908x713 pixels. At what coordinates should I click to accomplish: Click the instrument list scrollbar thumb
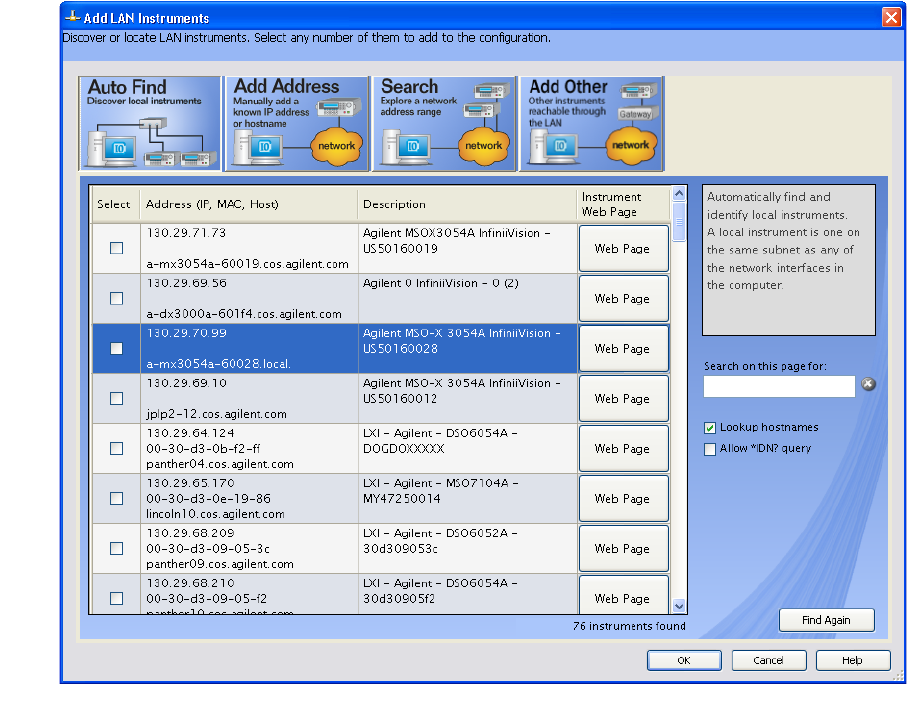[x=679, y=222]
